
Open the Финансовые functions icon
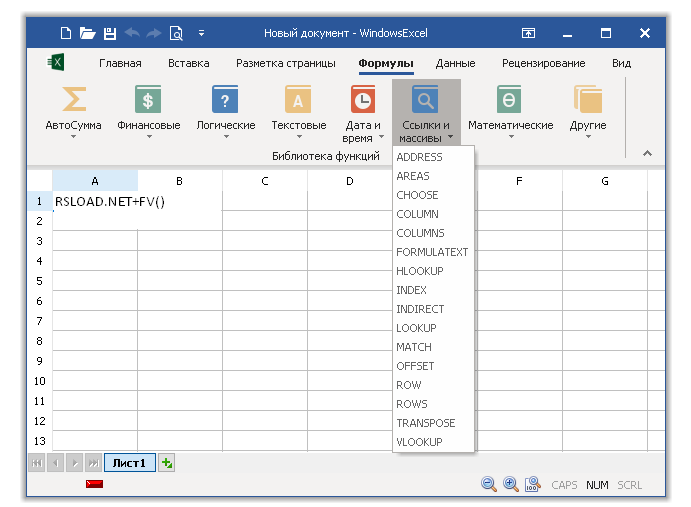[x=148, y=99]
